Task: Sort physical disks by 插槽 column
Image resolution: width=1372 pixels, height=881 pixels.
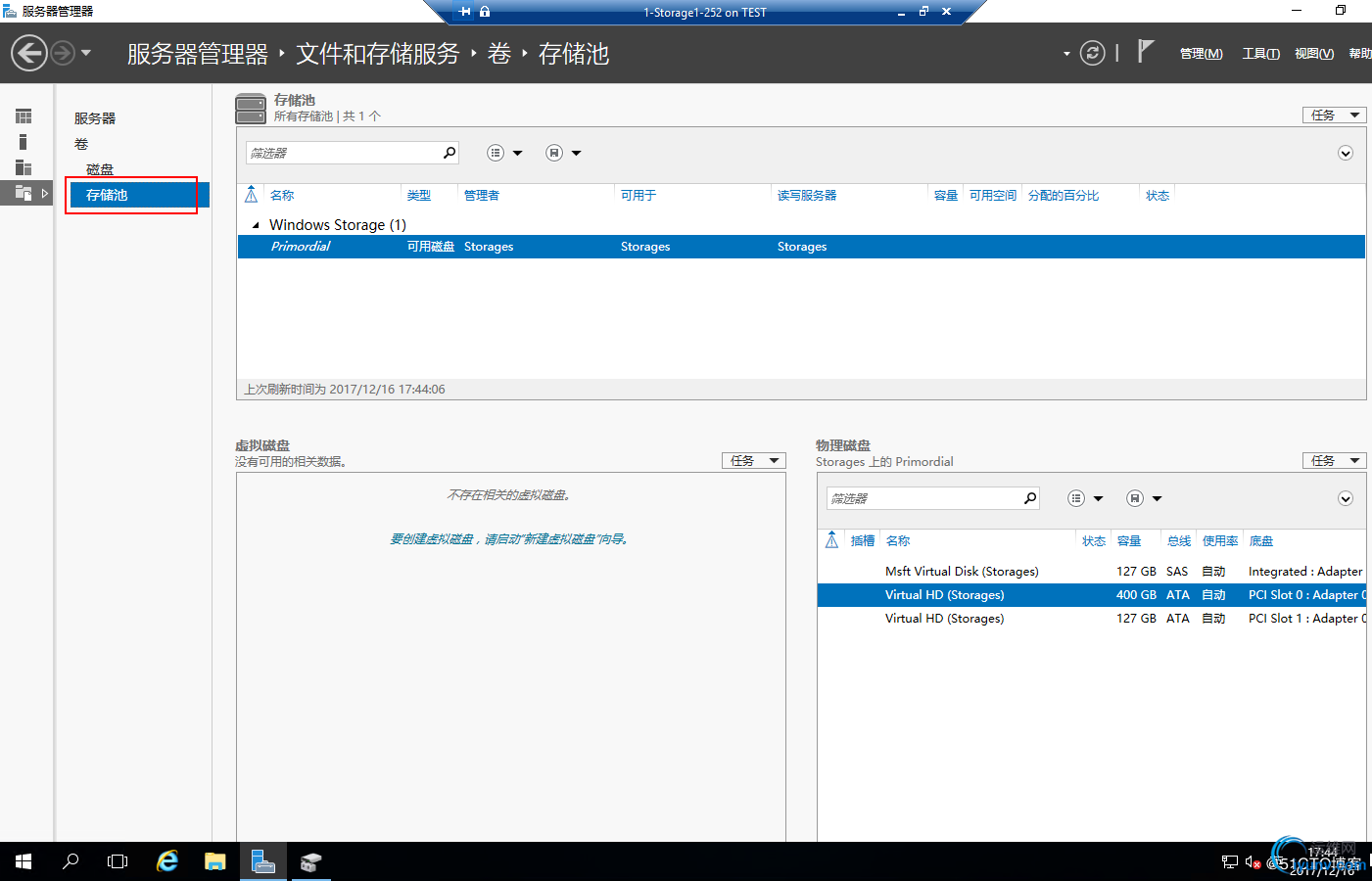Action: 863,541
